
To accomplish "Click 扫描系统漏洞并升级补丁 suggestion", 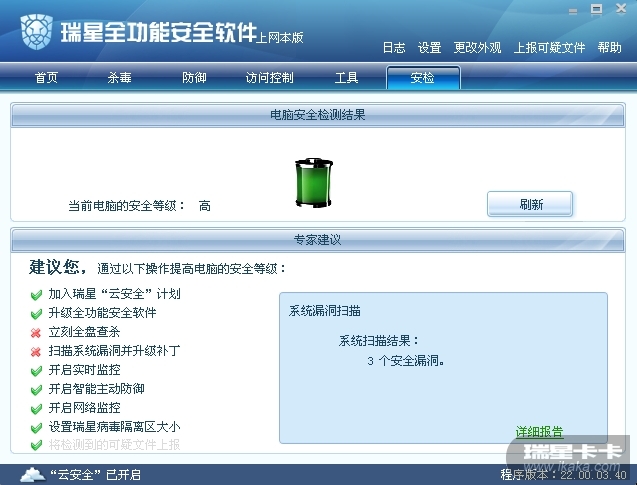I will (x=114, y=350).
